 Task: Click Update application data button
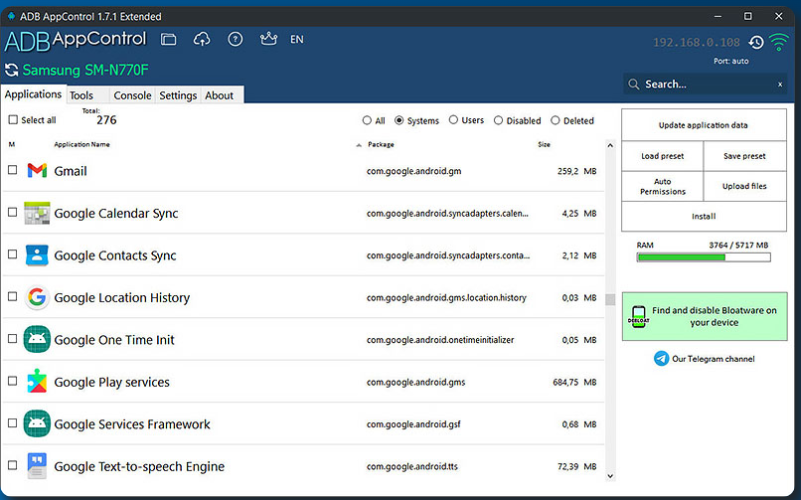click(x=703, y=125)
